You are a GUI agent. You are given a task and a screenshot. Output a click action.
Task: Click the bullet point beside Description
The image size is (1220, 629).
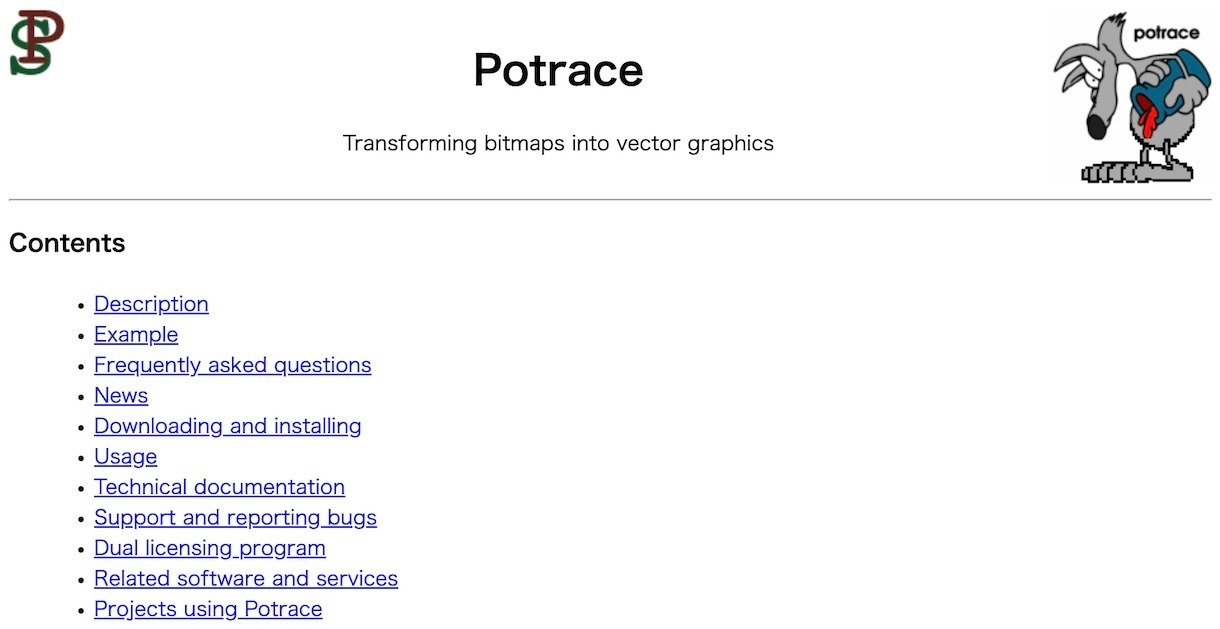point(81,305)
